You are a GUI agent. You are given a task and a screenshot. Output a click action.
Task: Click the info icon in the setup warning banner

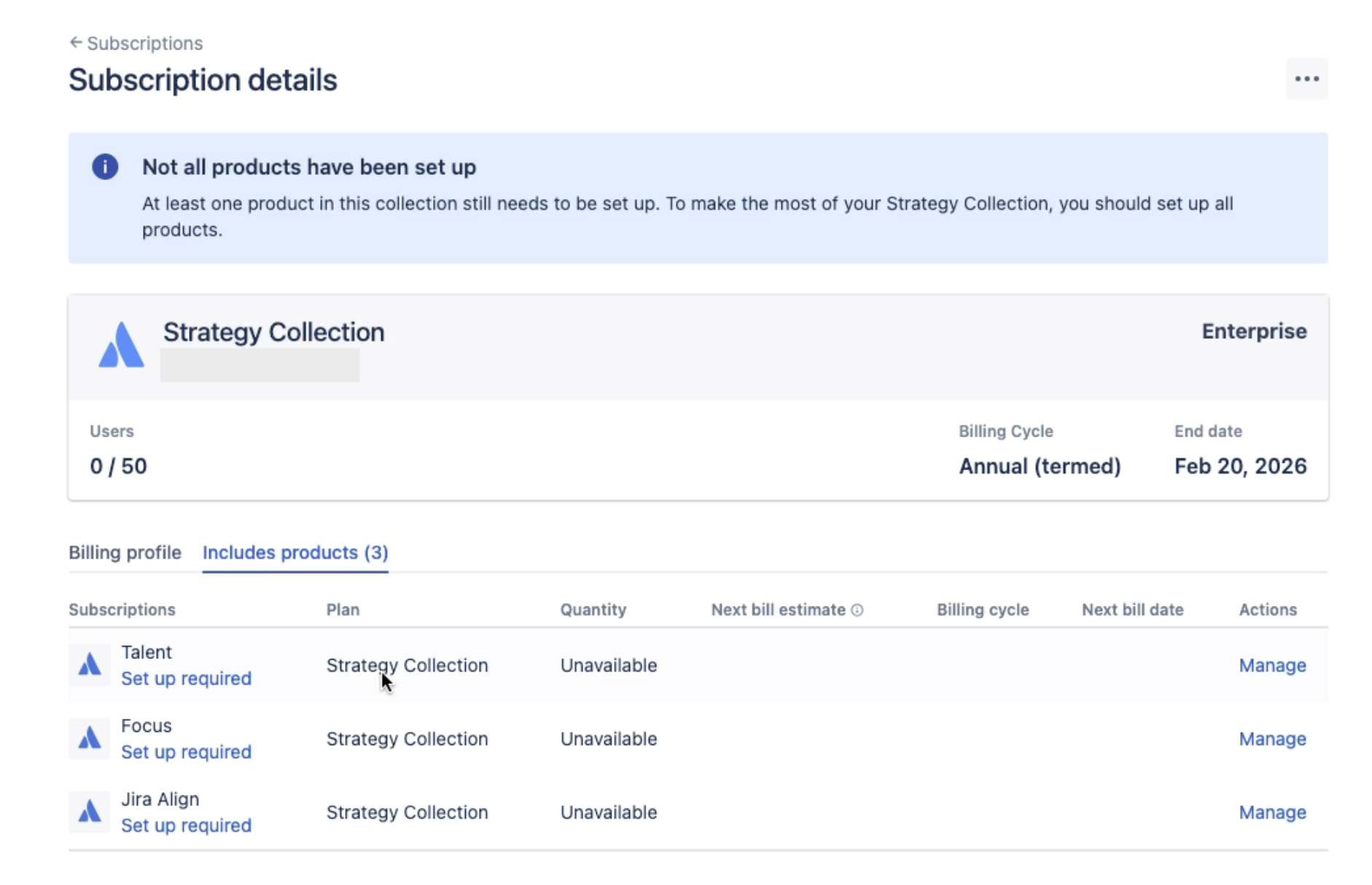(x=104, y=166)
